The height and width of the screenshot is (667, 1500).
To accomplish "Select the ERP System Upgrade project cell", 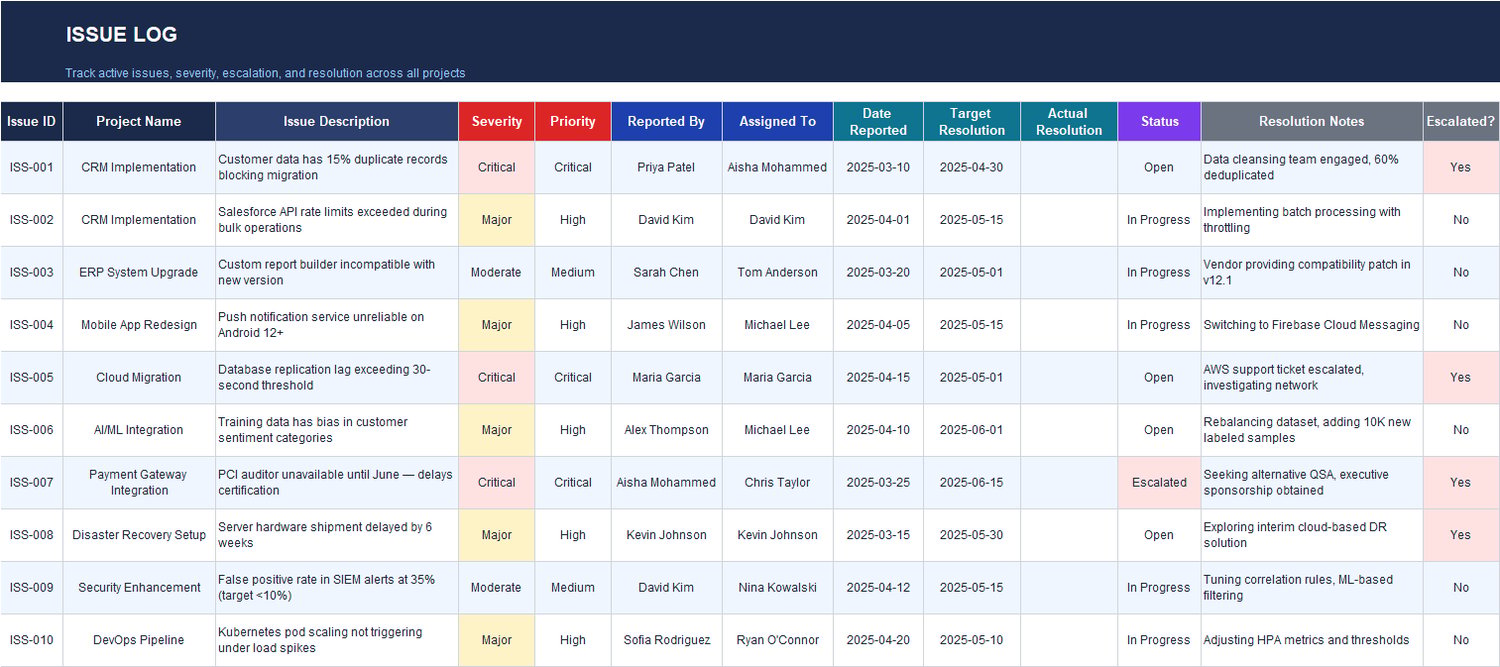I will click(x=139, y=272).
